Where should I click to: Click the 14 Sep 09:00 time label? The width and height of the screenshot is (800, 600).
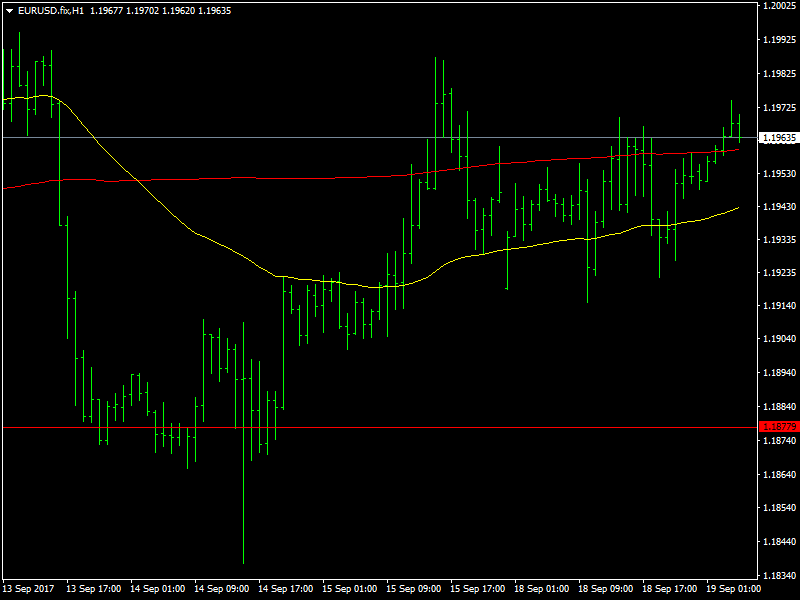coord(221,589)
